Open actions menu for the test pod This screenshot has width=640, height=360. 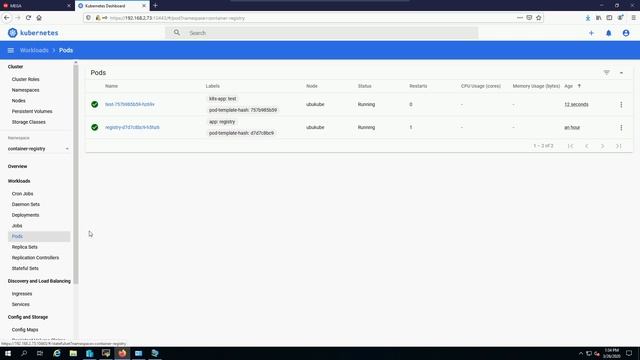(x=621, y=104)
